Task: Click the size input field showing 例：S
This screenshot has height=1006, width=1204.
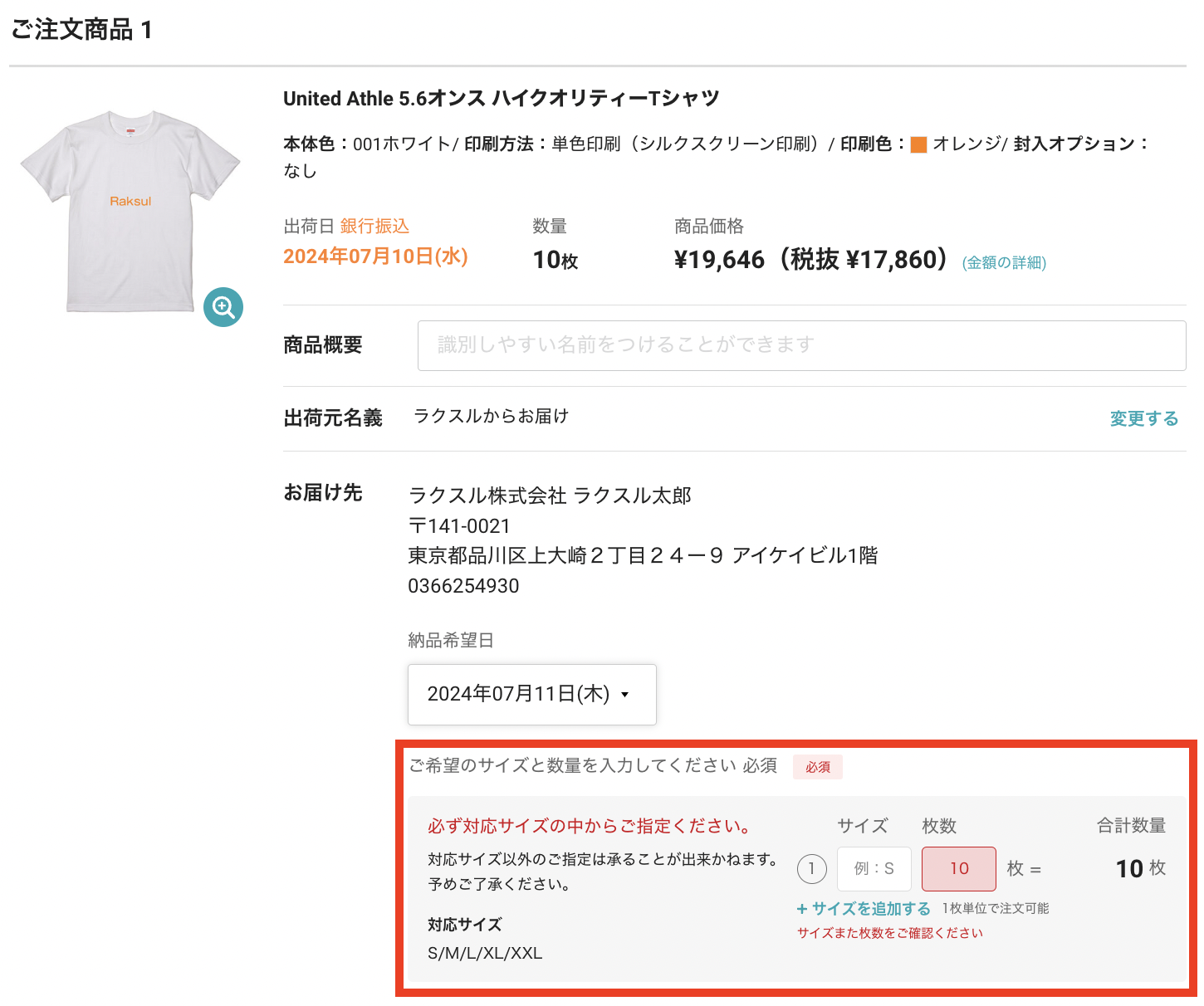Action: coord(874,869)
